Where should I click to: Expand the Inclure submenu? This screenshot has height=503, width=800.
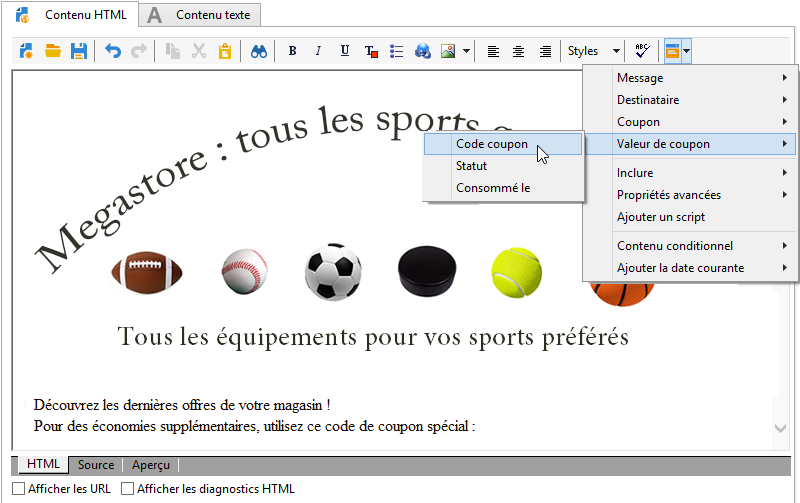pyautogui.click(x=691, y=173)
